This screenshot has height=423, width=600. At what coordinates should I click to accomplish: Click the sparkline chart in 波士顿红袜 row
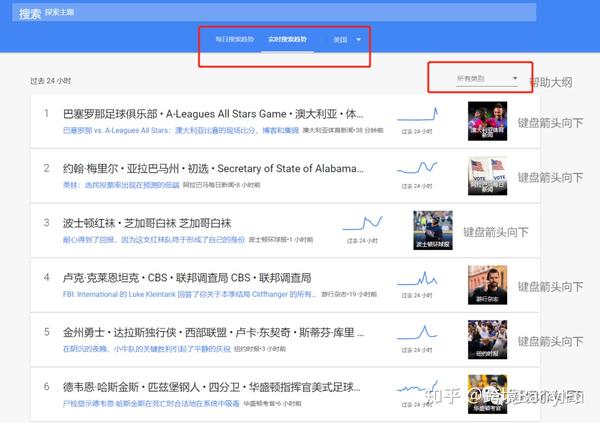coord(362,223)
